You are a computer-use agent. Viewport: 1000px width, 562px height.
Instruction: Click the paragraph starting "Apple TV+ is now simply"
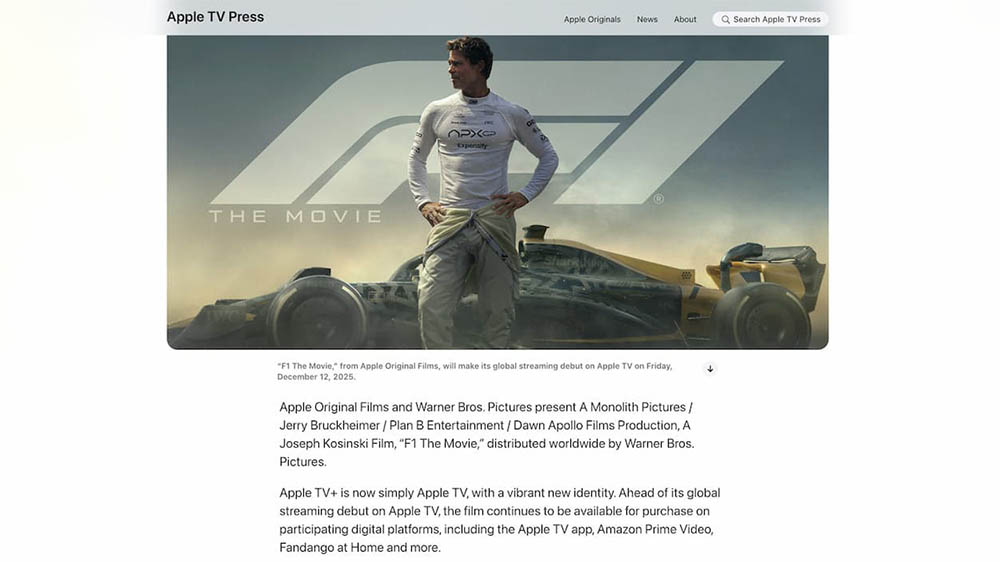tap(499, 520)
